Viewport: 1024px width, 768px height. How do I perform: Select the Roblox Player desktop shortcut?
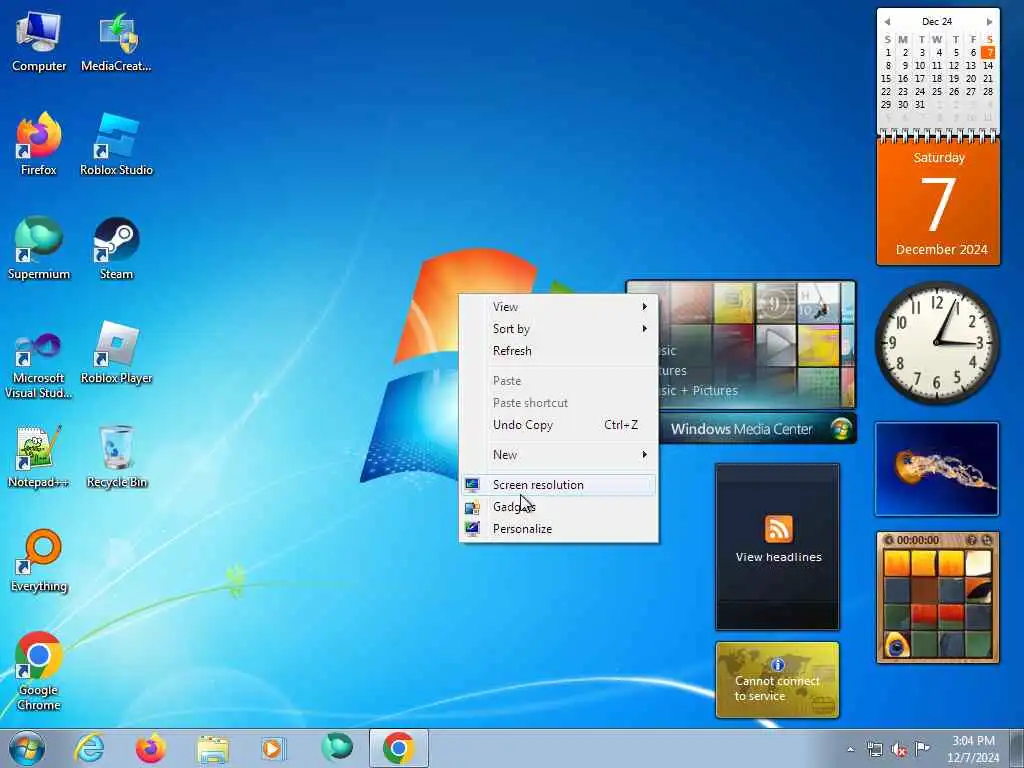coord(116,353)
